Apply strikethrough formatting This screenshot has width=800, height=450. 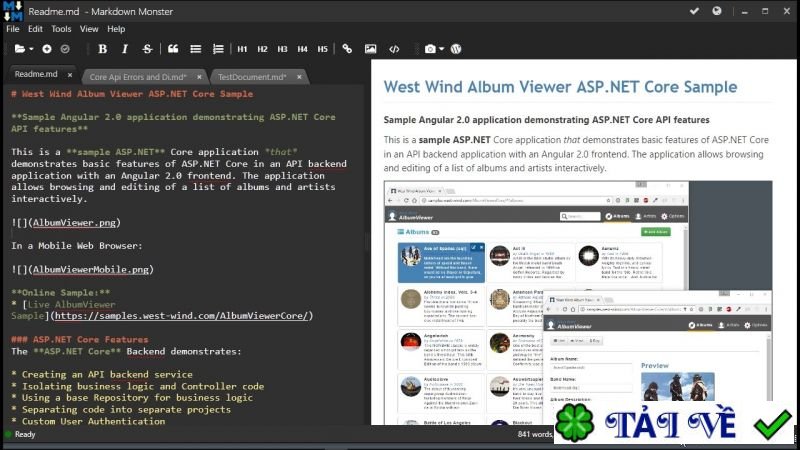[147, 49]
